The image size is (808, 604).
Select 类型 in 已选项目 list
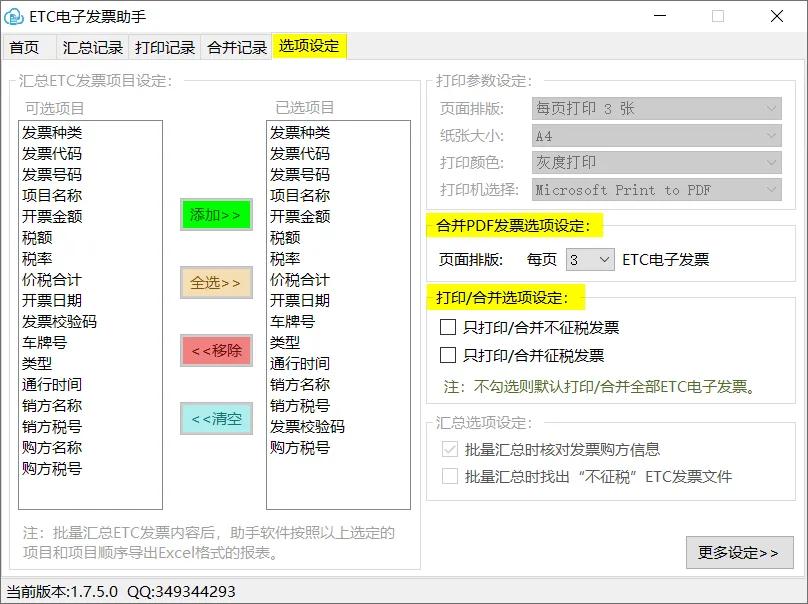coord(285,343)
